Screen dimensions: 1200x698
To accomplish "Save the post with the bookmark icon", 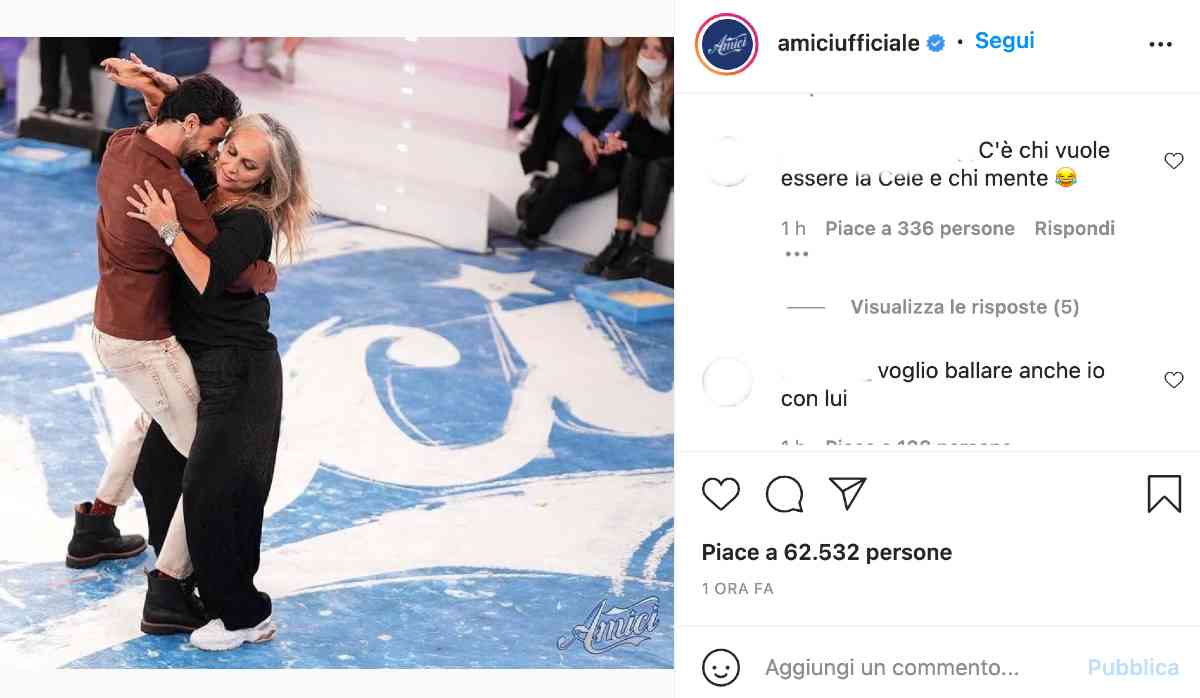I will point(1164,494).
